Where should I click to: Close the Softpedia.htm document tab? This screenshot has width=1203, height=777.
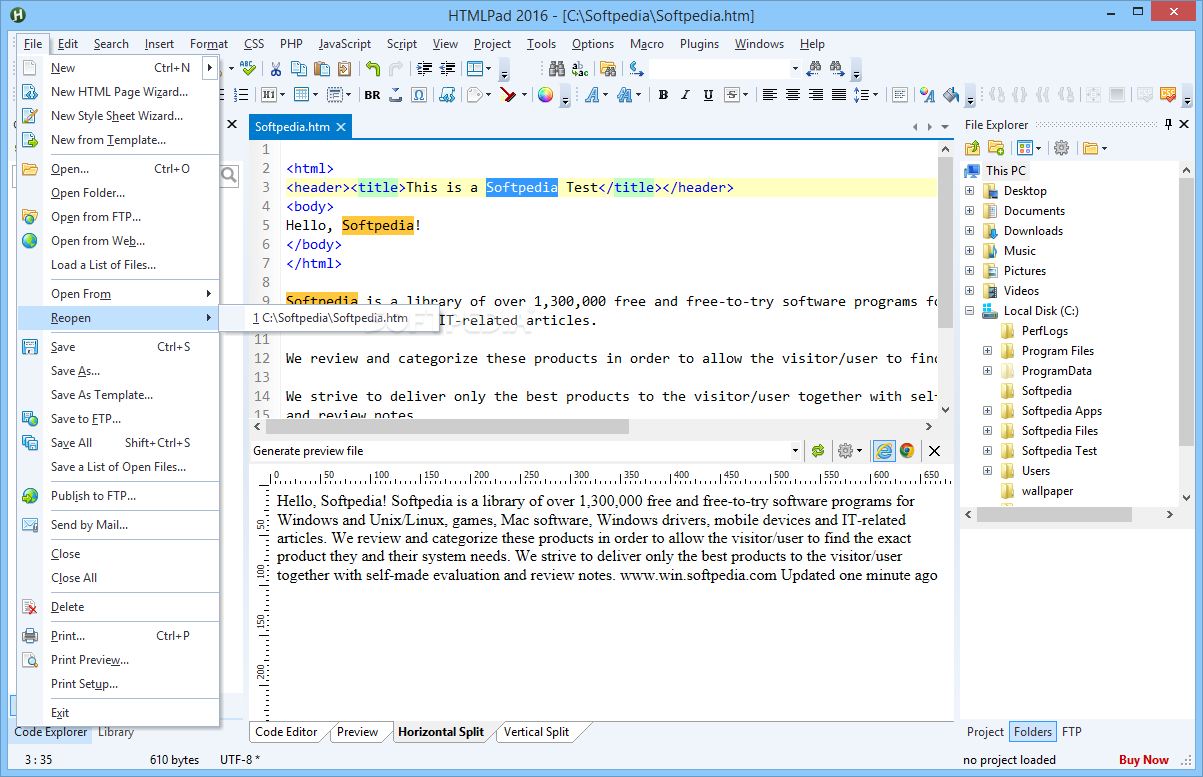340,127
